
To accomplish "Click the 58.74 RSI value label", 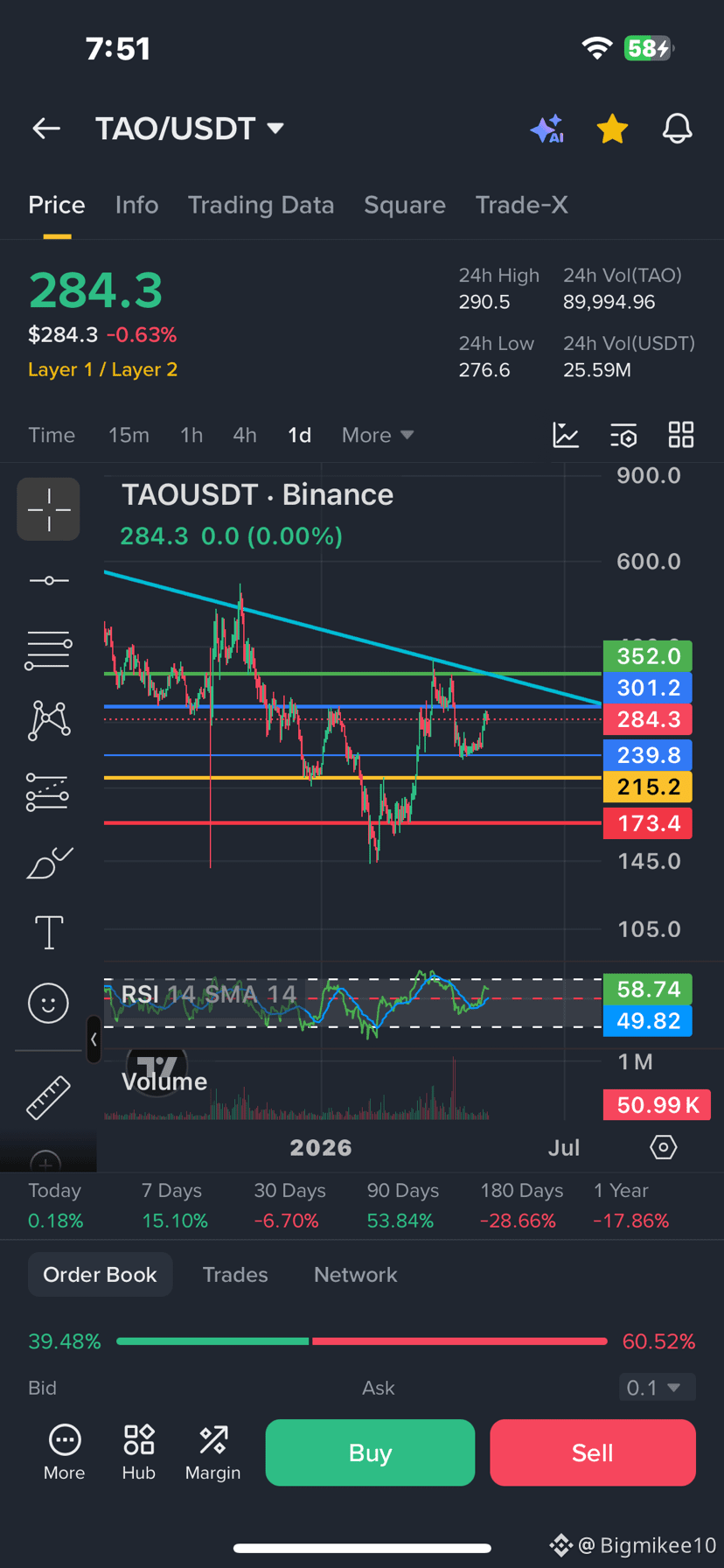I will (x=648, y=990).
